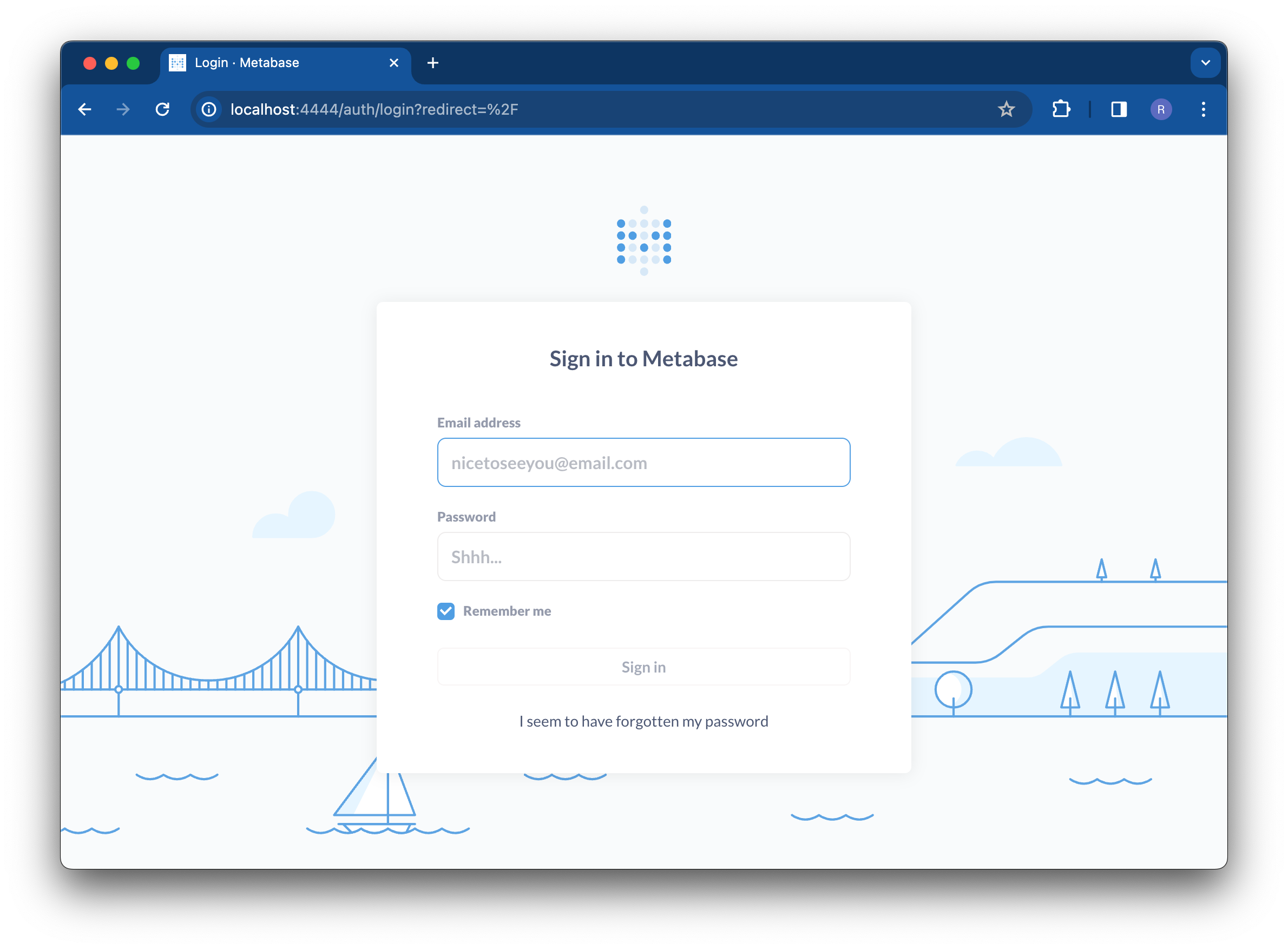Click the forward navigation arrow
The width and height of the screenshot is (1288, 949).
point(123,109)
